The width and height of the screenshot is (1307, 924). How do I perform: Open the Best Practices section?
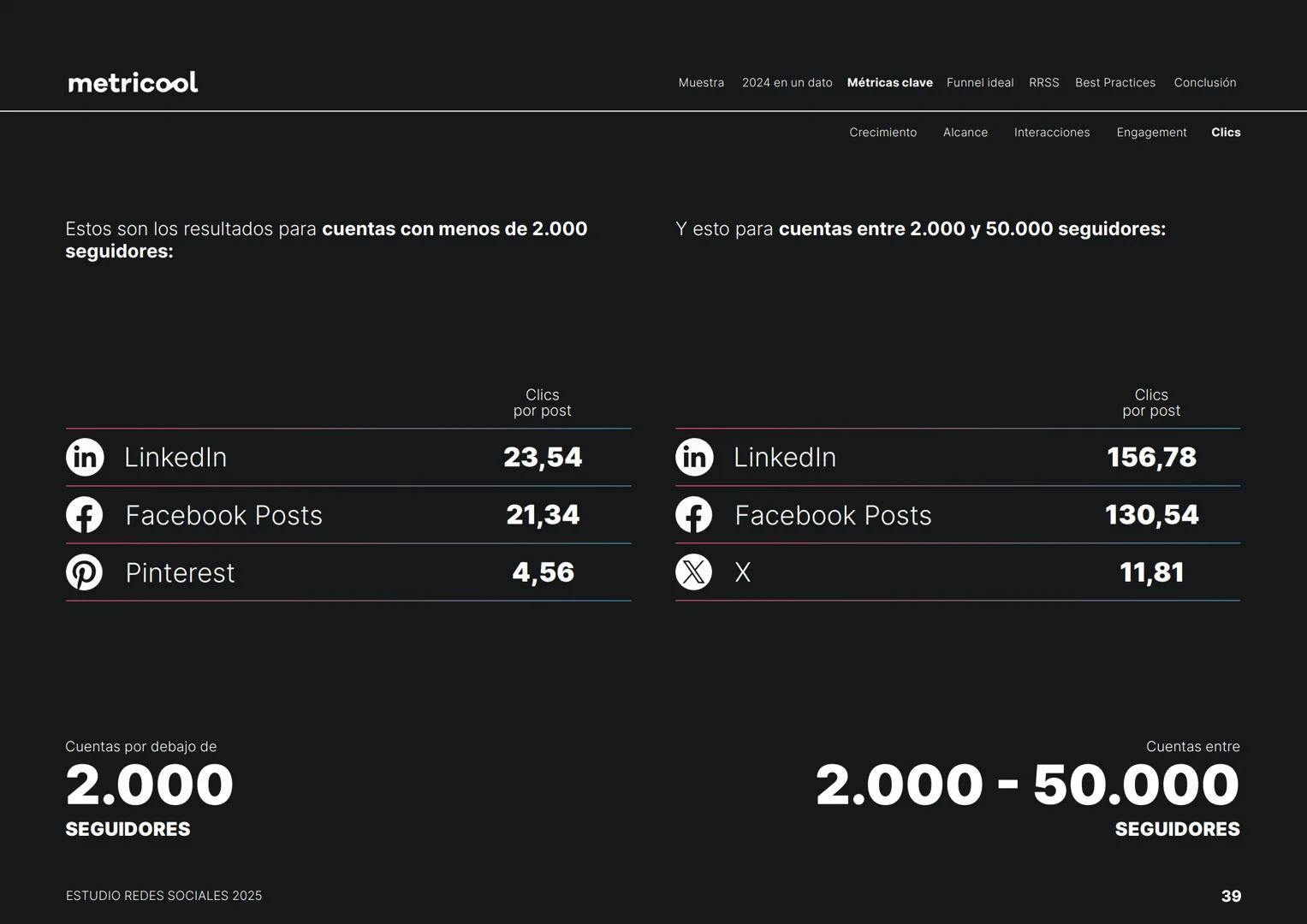click(1114, 83)
